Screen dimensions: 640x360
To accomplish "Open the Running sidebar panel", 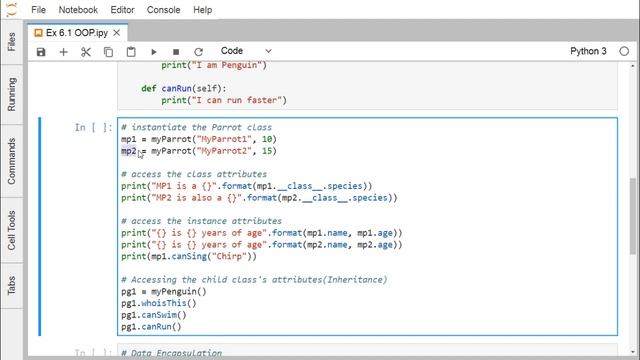I will pyautogui.click(x=11, y=94).
